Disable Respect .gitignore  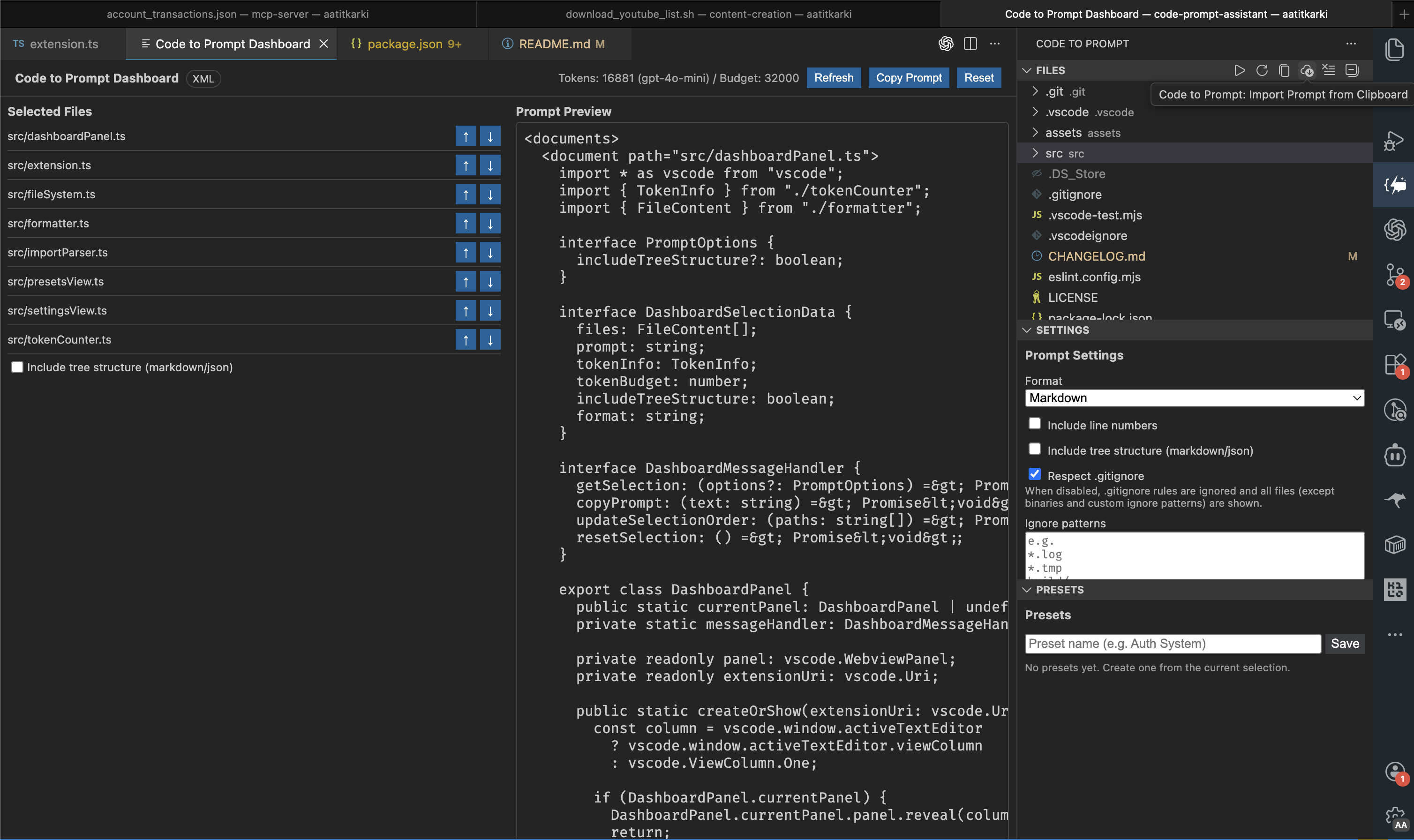[x=1035, y=473]
